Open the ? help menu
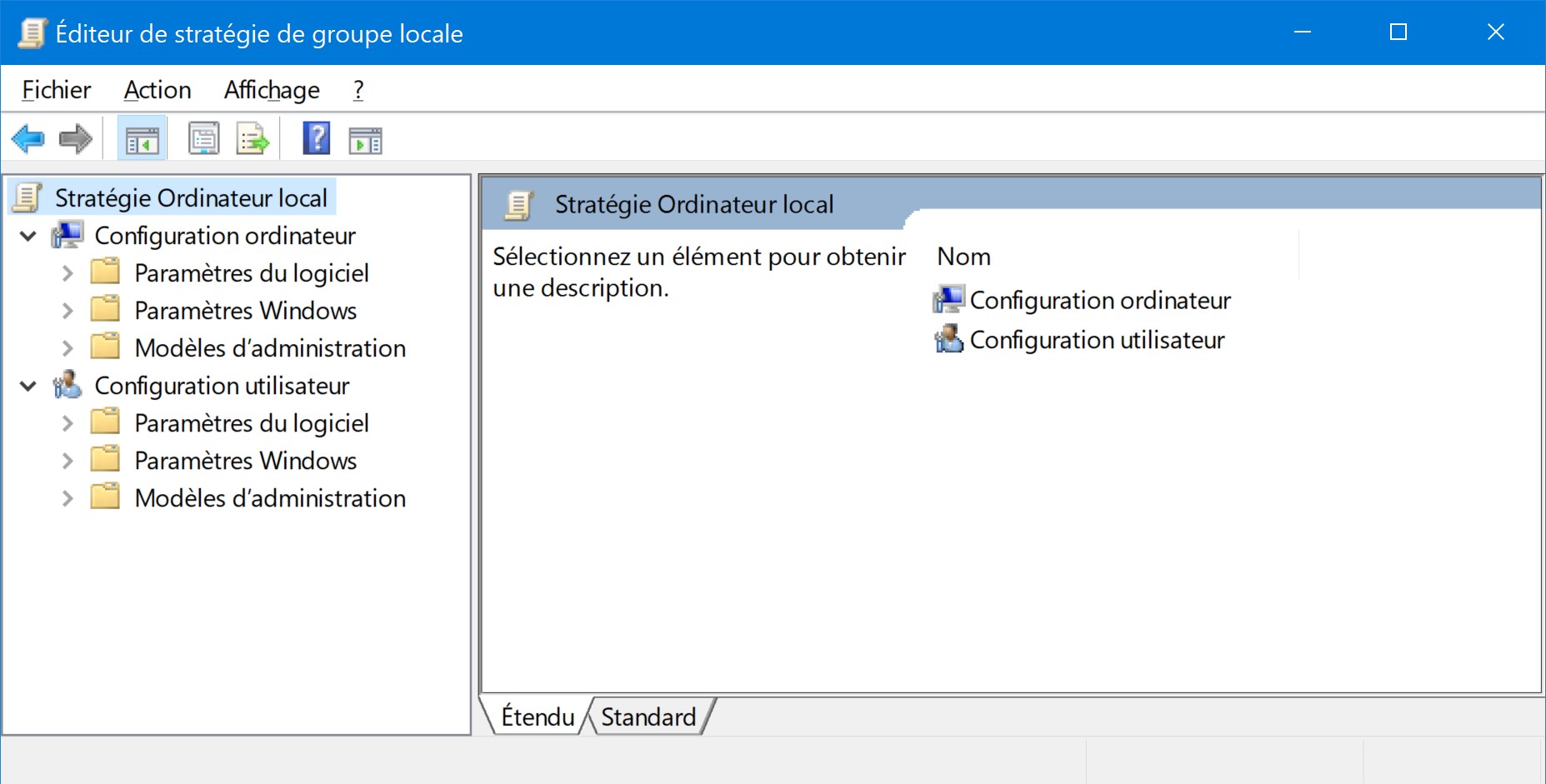Screen dimensions: 1546x784 [x=358, y=89]
